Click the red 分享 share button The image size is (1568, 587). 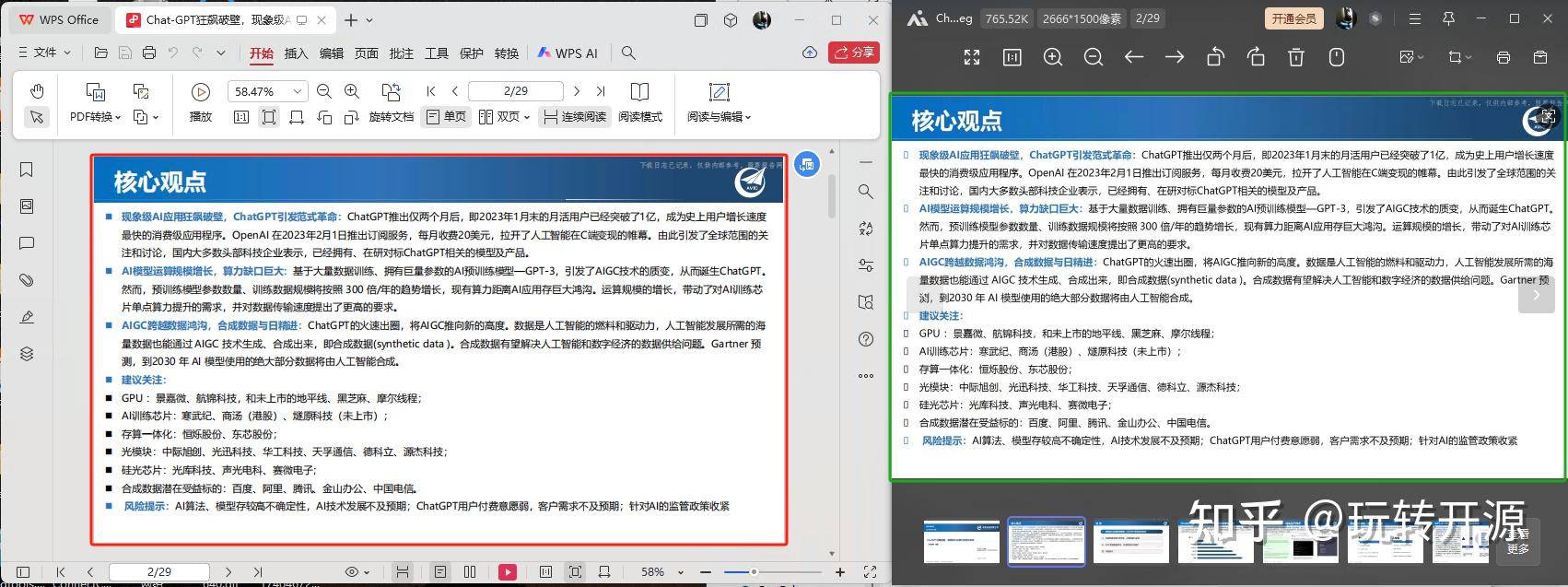point(853,53)
